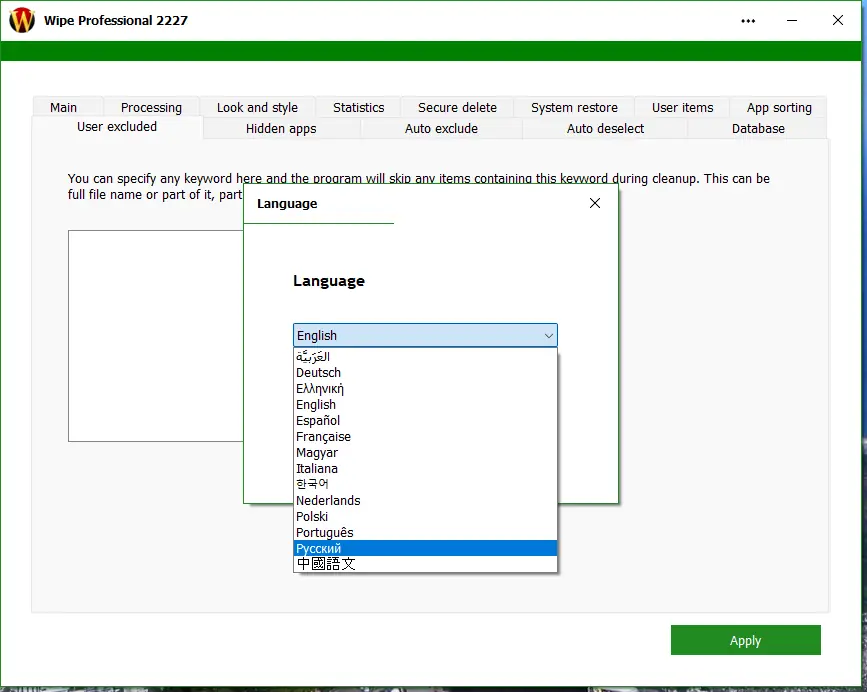Choose Italiana in the language list

(x=425, y=468)
